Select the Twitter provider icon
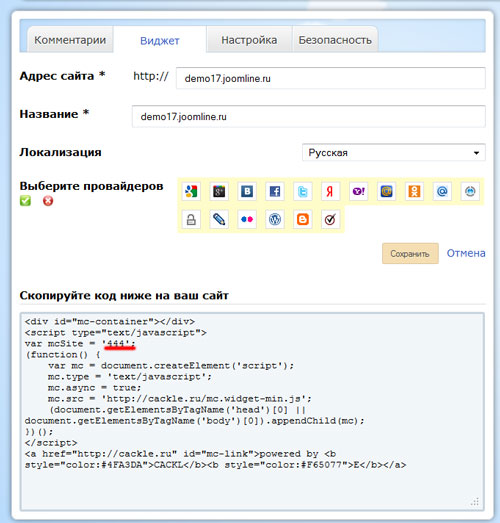Viewport: 500px width, 523px height. coord(303,191)
